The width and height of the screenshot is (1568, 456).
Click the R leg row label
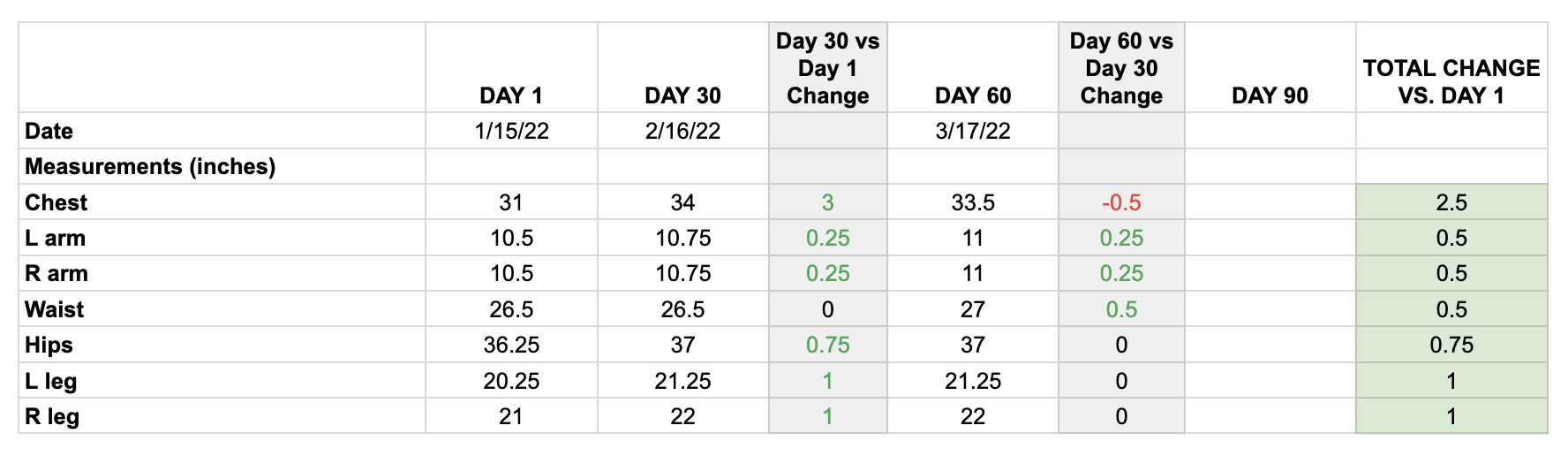tap(222, 416)
